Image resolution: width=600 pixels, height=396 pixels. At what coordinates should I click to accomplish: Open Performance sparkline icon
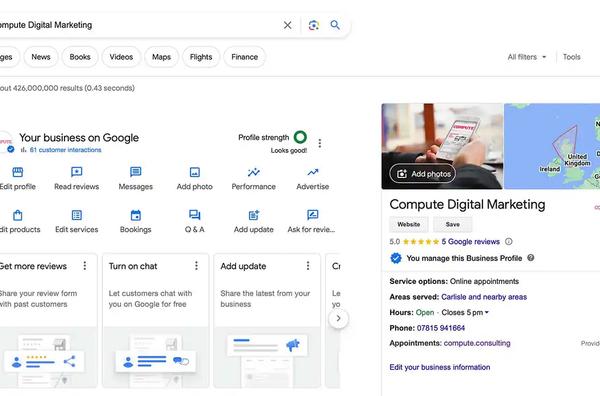coord(254,172)
